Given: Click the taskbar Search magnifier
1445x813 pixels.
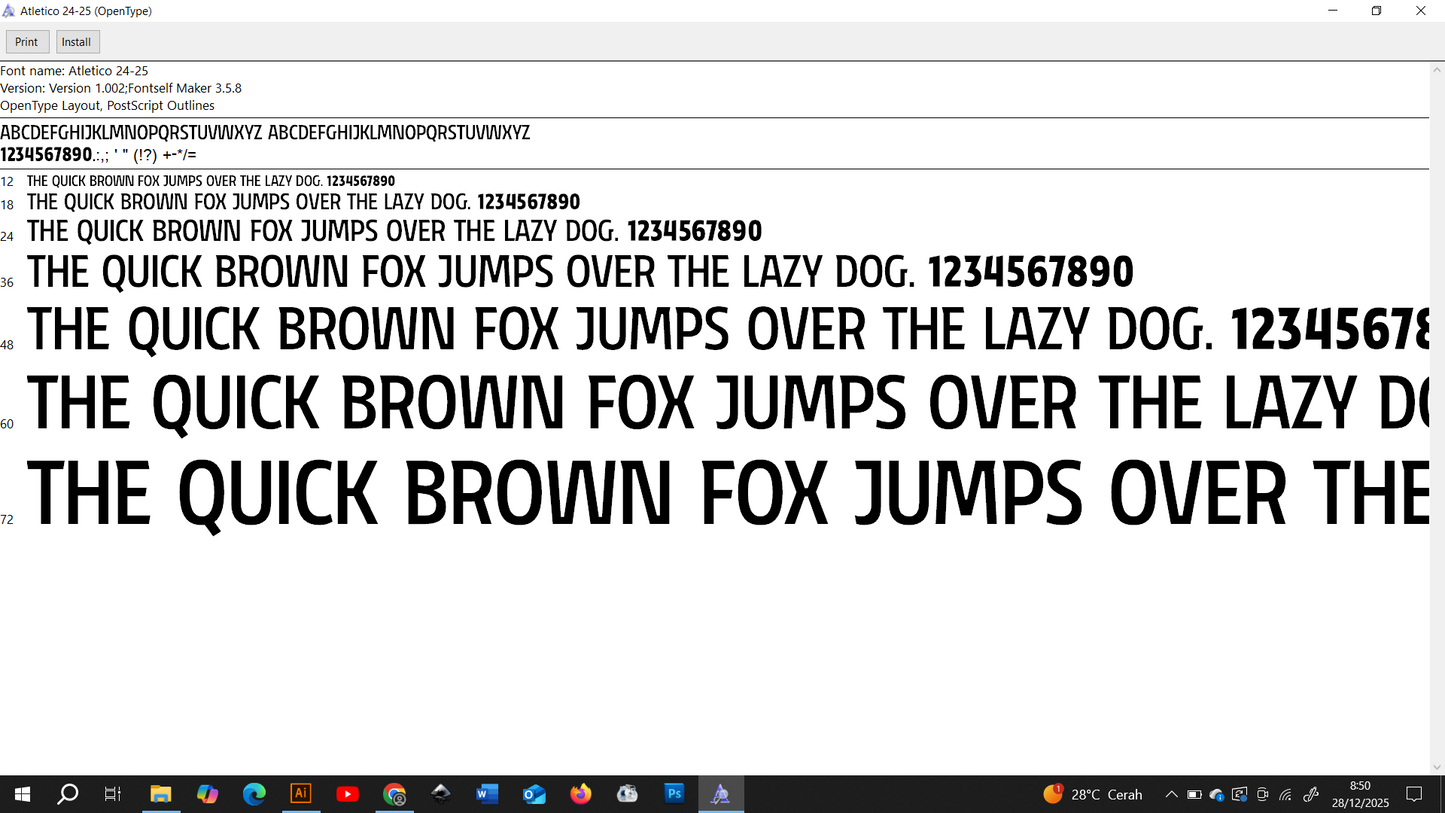Looking at the screenshot, I should pos(67,794).
